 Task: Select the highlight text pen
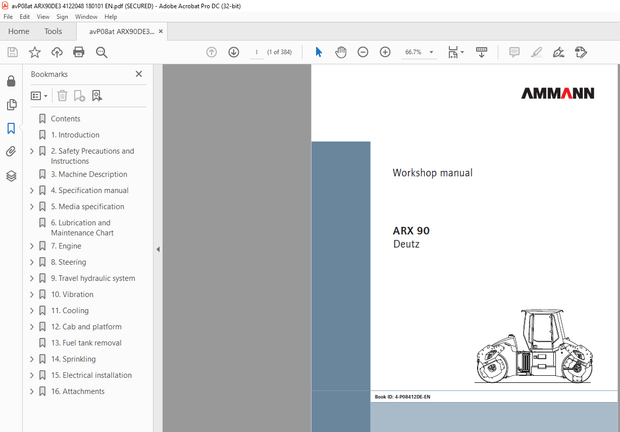(536, 52)
